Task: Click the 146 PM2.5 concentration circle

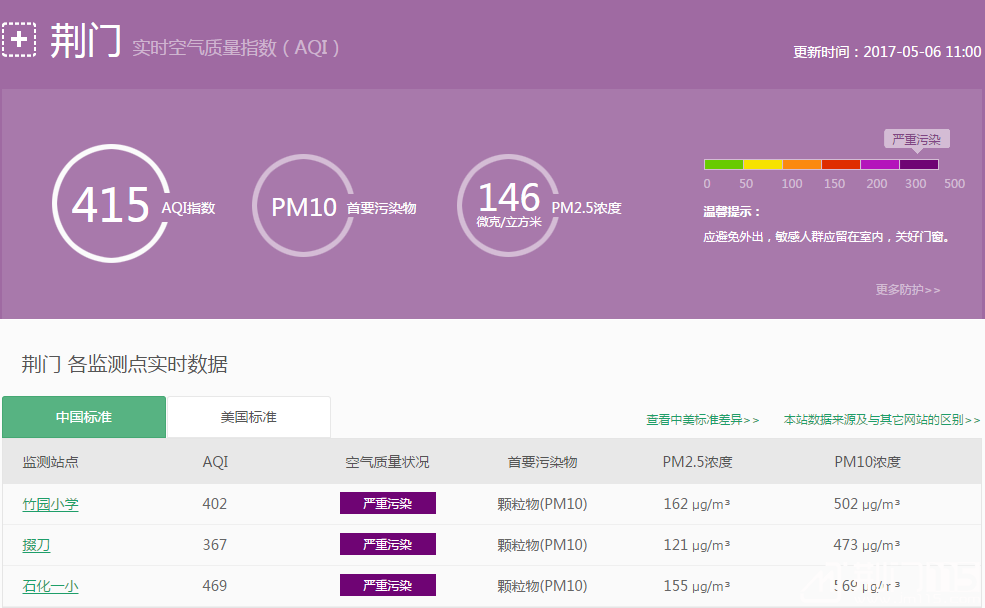Action: (509, 204)
